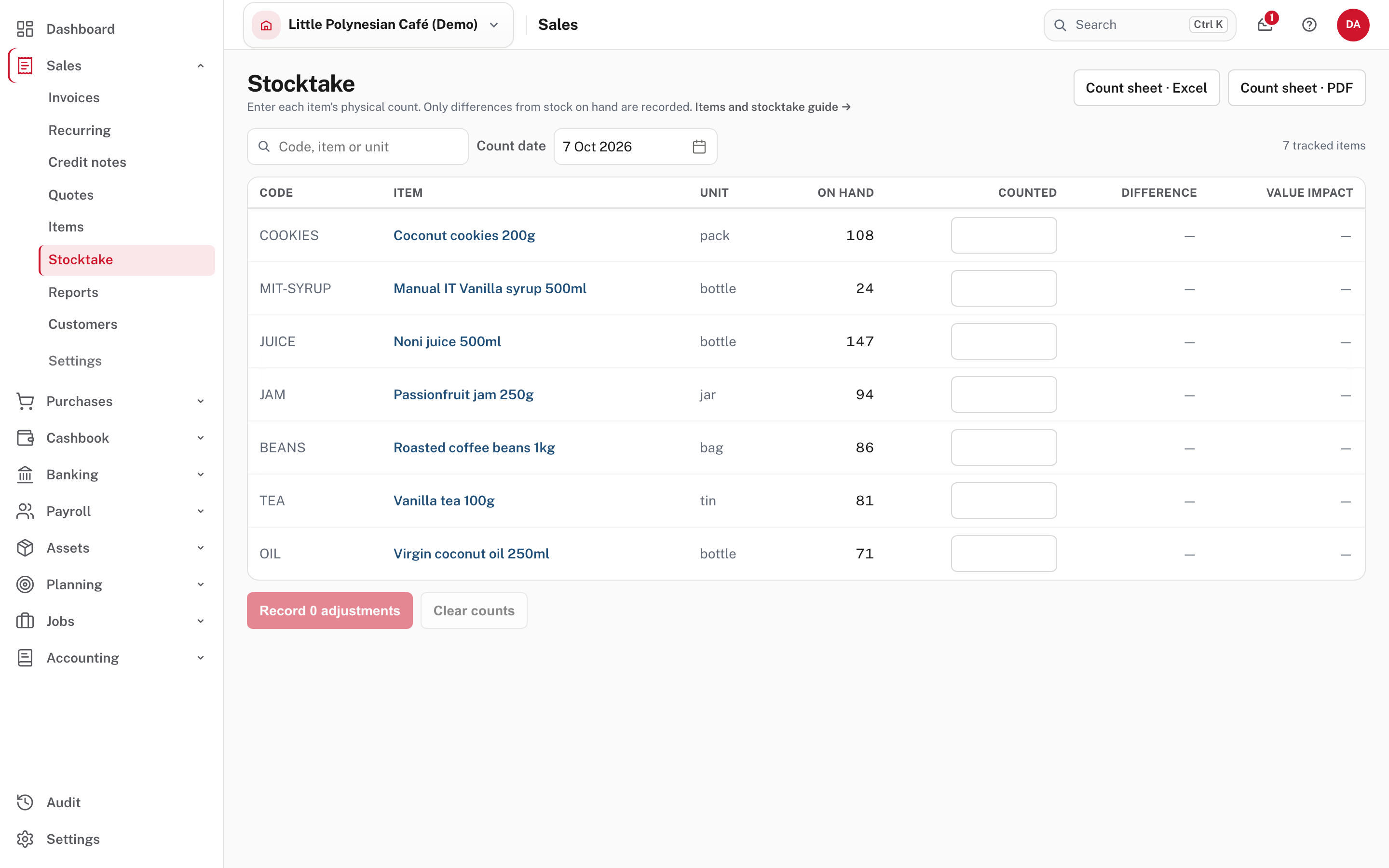This screenshot has width=1389, height=868.
Task: Open Credit notes menu item
Action: pos(87,163)
